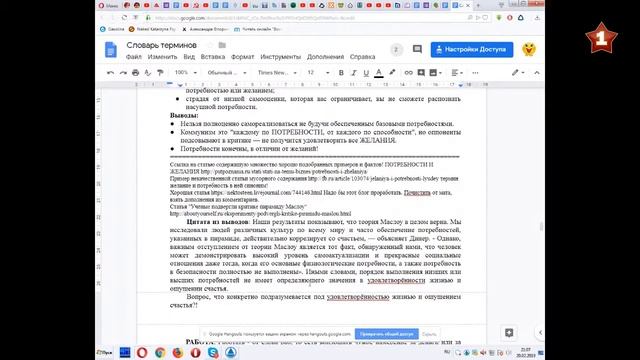Star the document Словарь терминов

[x=210, y=45]
